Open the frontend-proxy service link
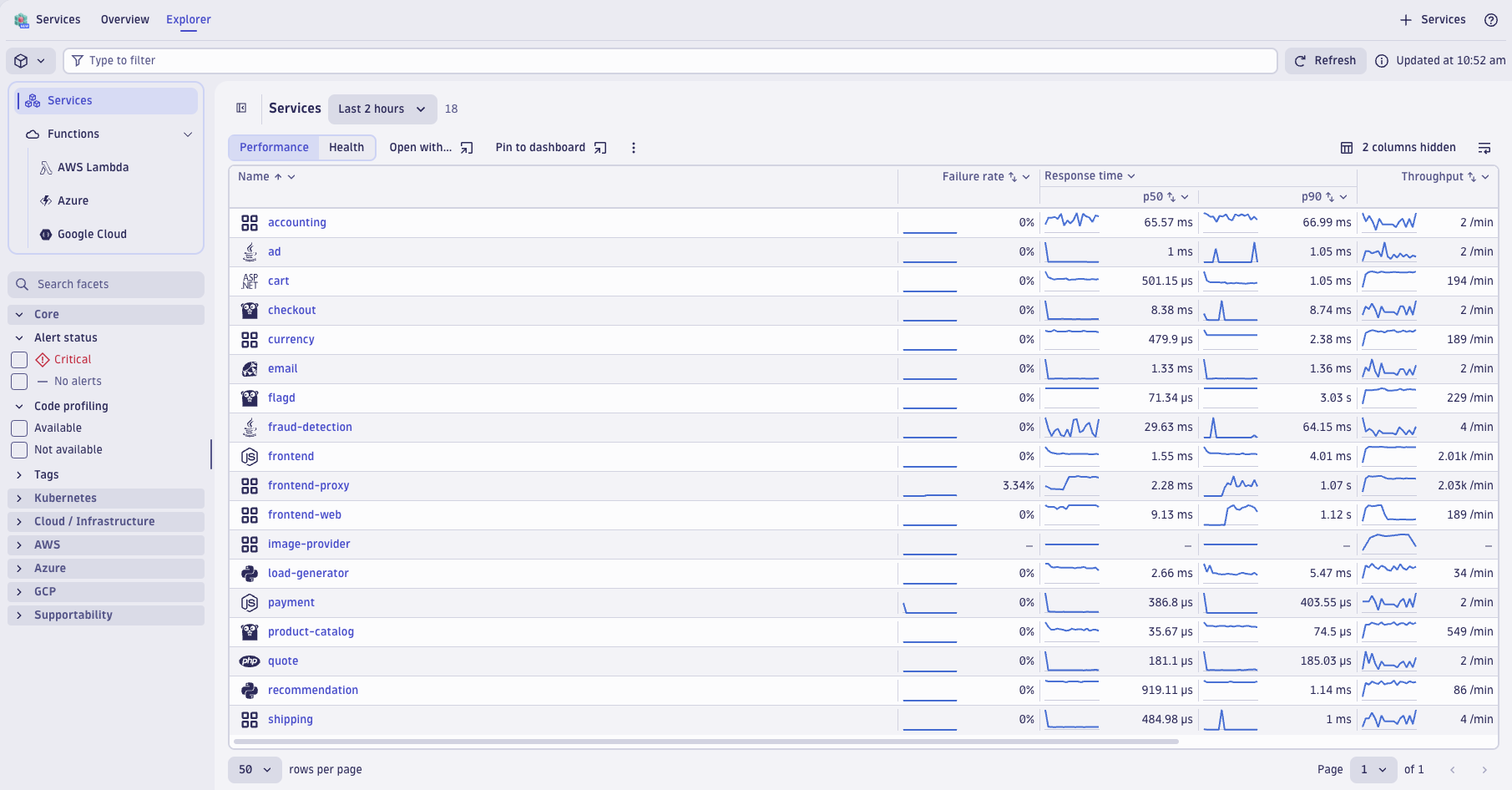The image size is (1512, 790). [308, 485]
